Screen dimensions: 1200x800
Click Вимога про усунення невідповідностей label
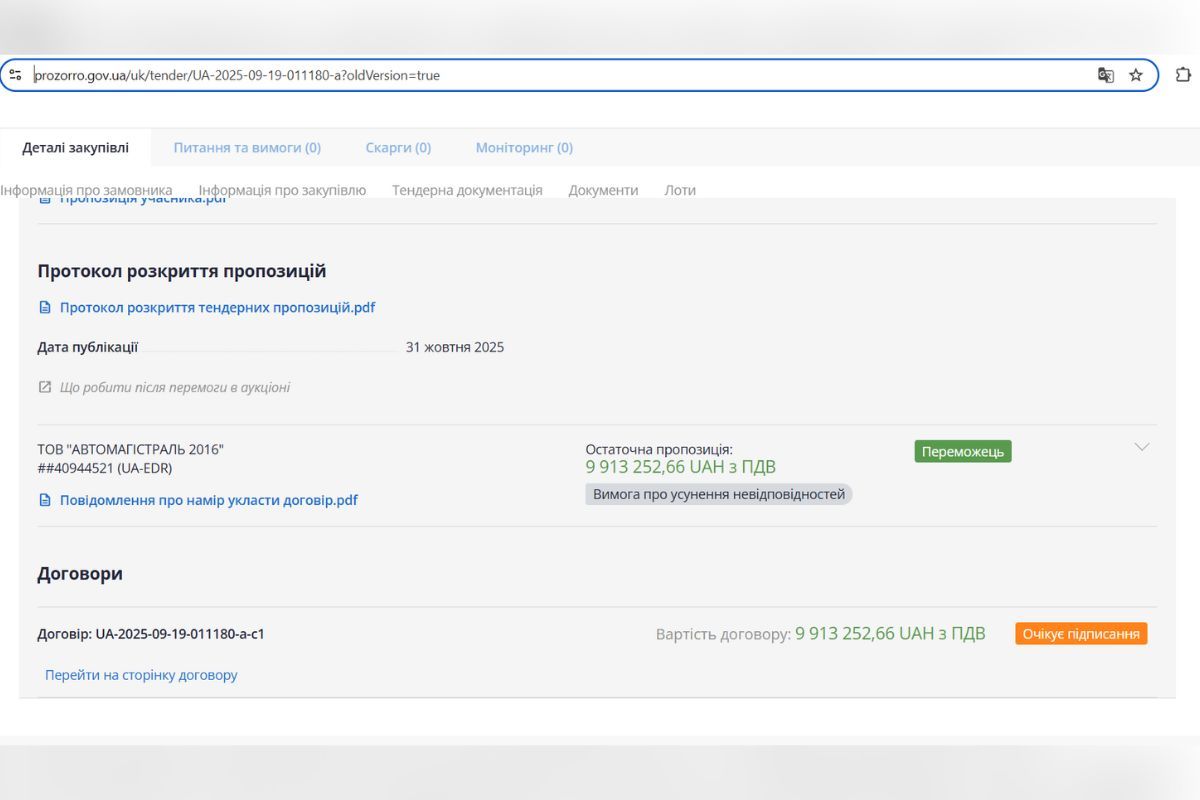(x=718, y=494)
